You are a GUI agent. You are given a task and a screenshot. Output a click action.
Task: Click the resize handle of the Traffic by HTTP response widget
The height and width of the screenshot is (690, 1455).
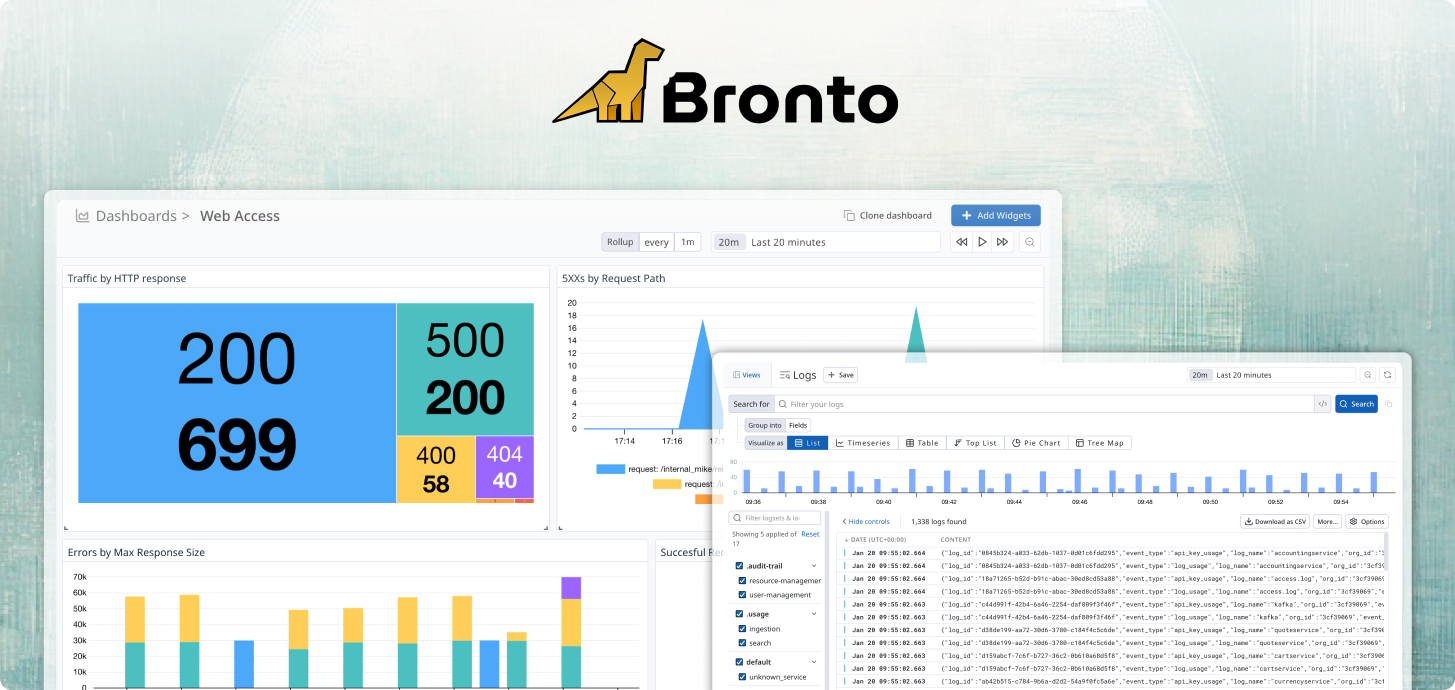pyautogui.click(x=545, y=526)
